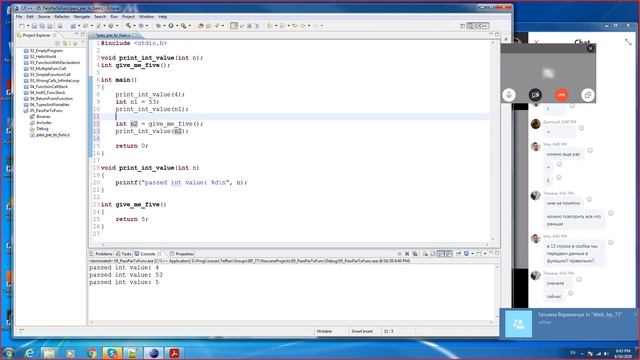
Task: Expand the Includes node
Action: coord(40,123)
